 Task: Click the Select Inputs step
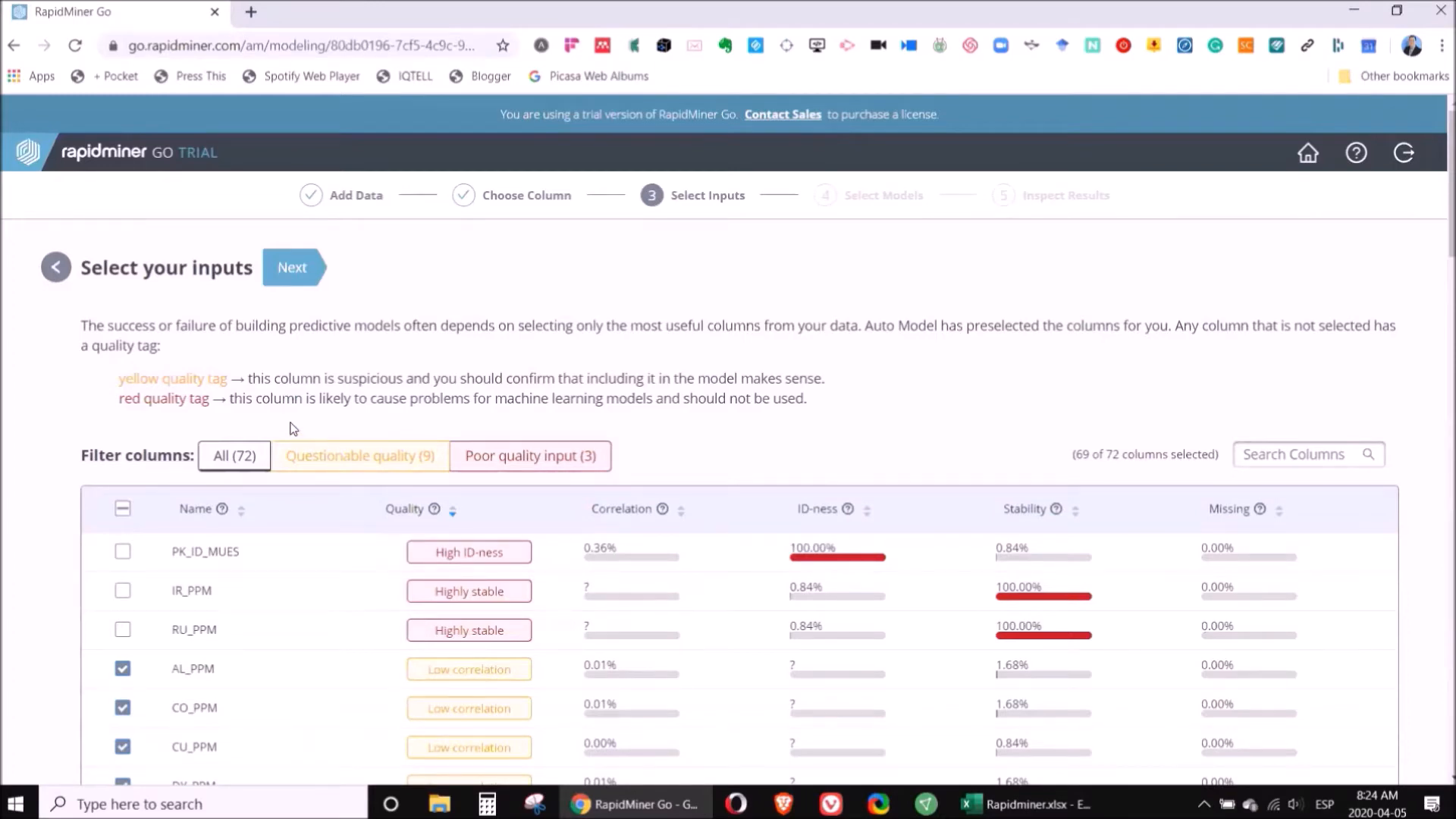[x=692, y=195]
